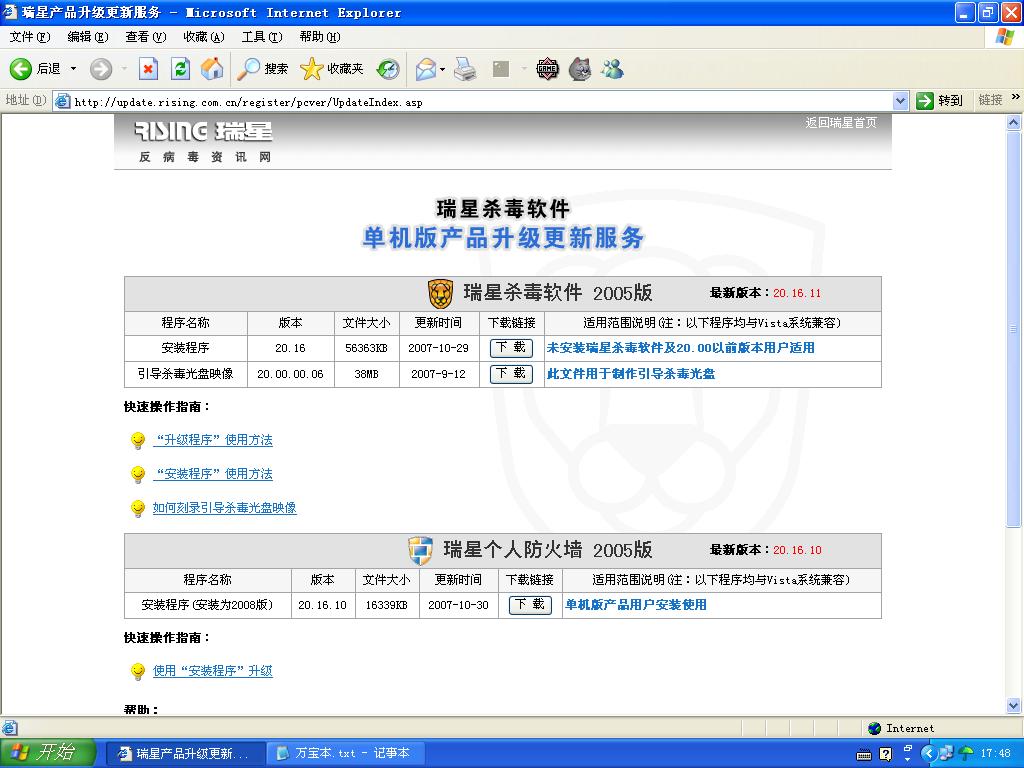Refresh the page with green arrows icon
This screenshot has height=768, width=1024.
180,69
